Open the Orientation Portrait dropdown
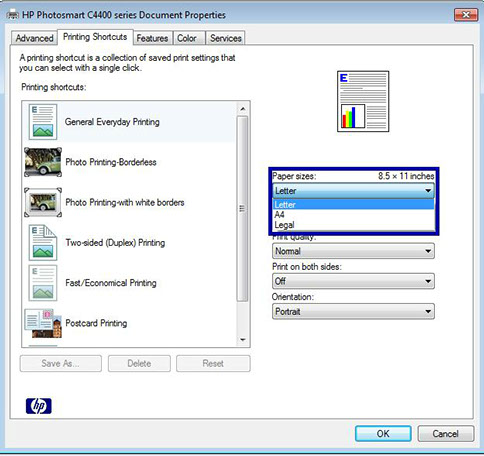This screenshot has height=456, width=484. tap(353, 312)
